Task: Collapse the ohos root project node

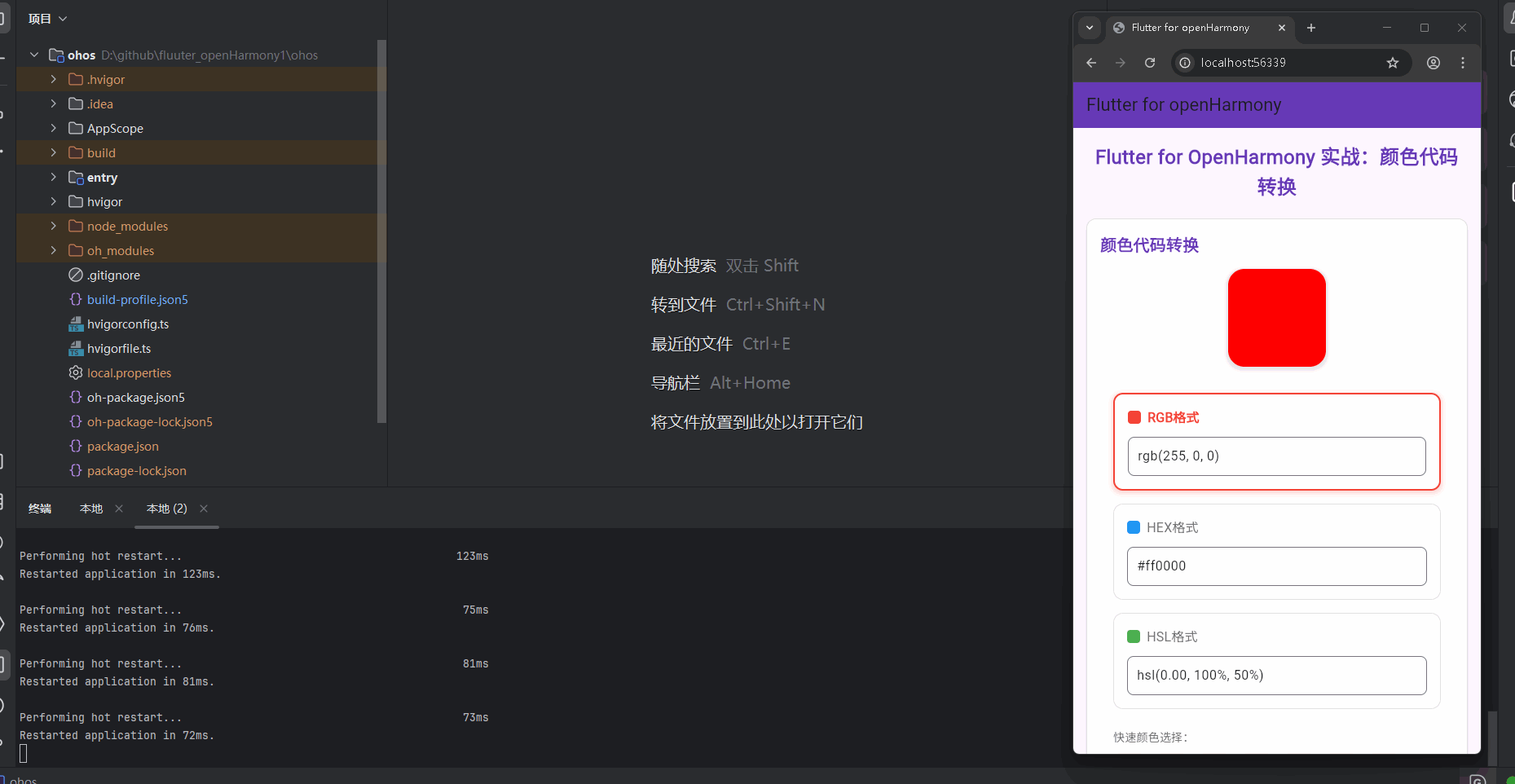Action: (34, 55)
